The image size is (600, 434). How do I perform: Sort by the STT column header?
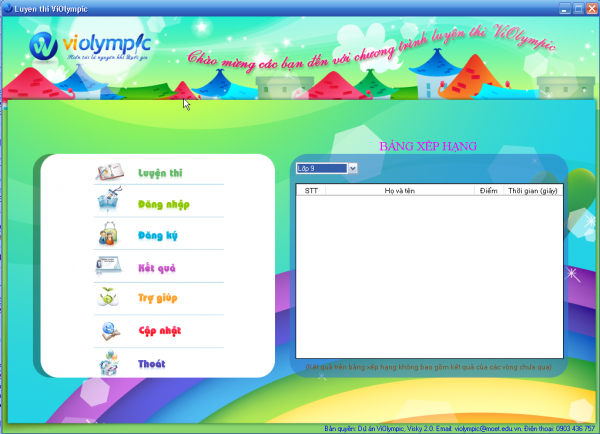[311, 191]
